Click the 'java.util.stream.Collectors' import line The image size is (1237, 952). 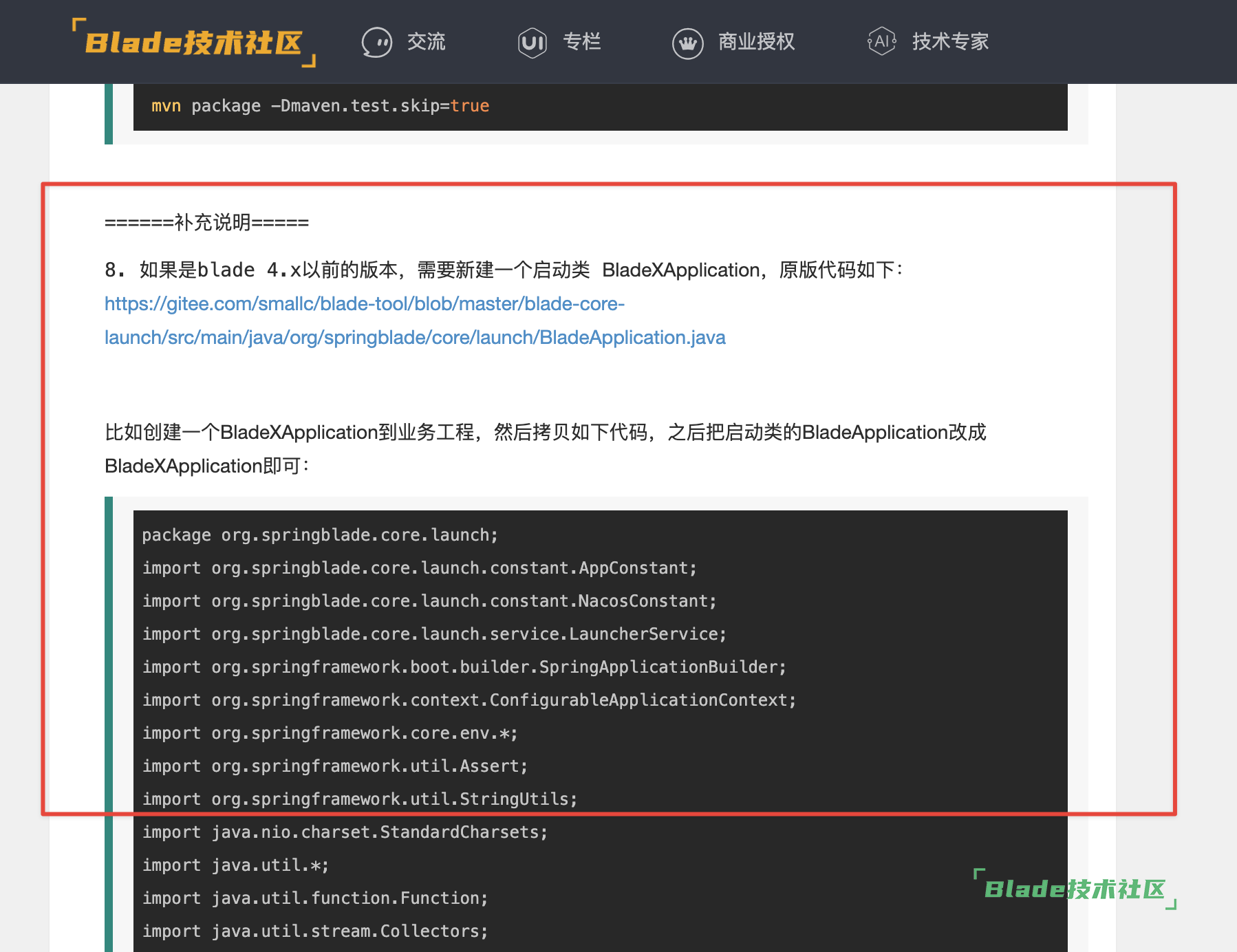[315, 931]
